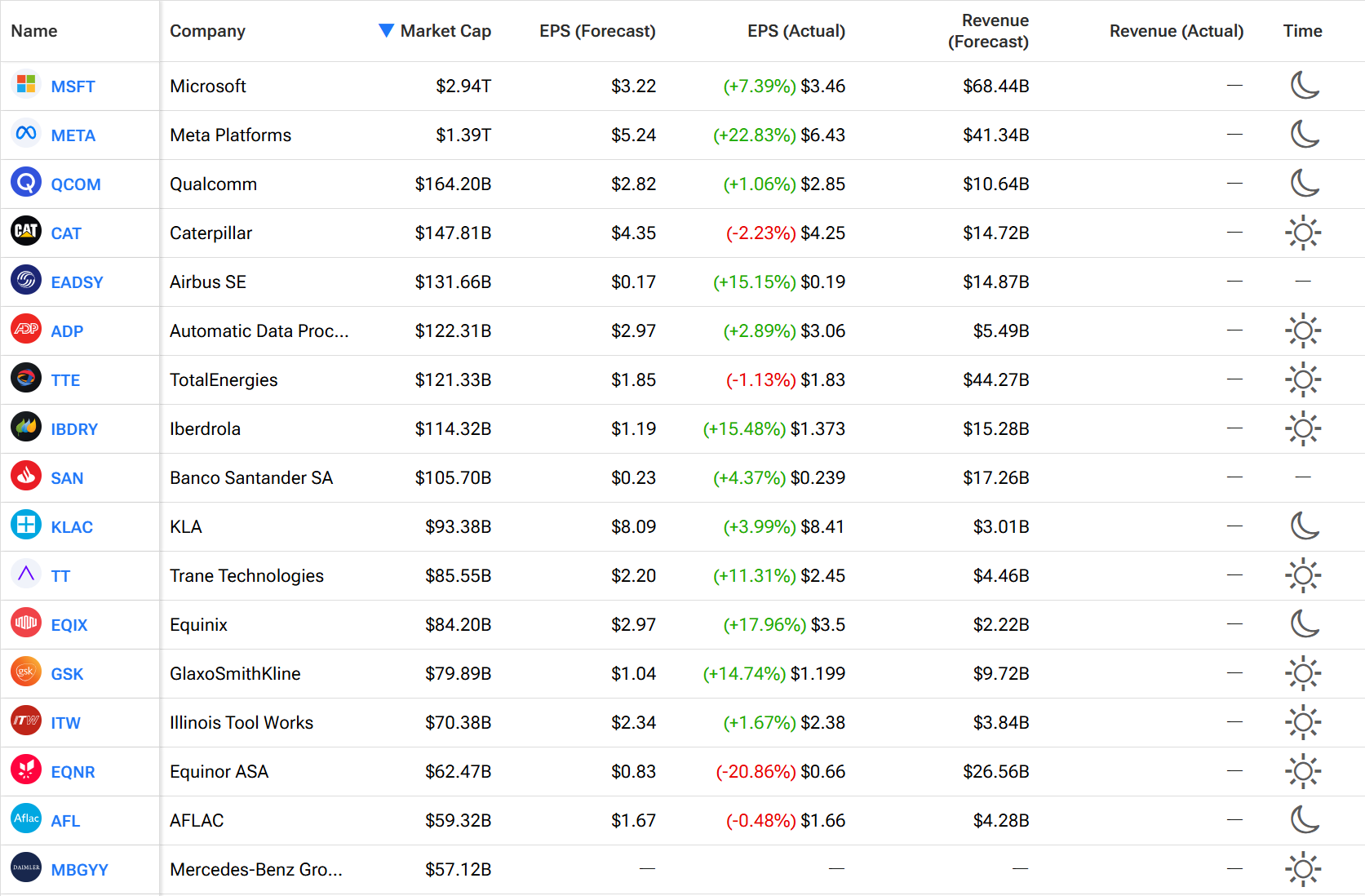
Task: Click TotalEnergies' $44.27B revenue forecast
Action: 996,379
